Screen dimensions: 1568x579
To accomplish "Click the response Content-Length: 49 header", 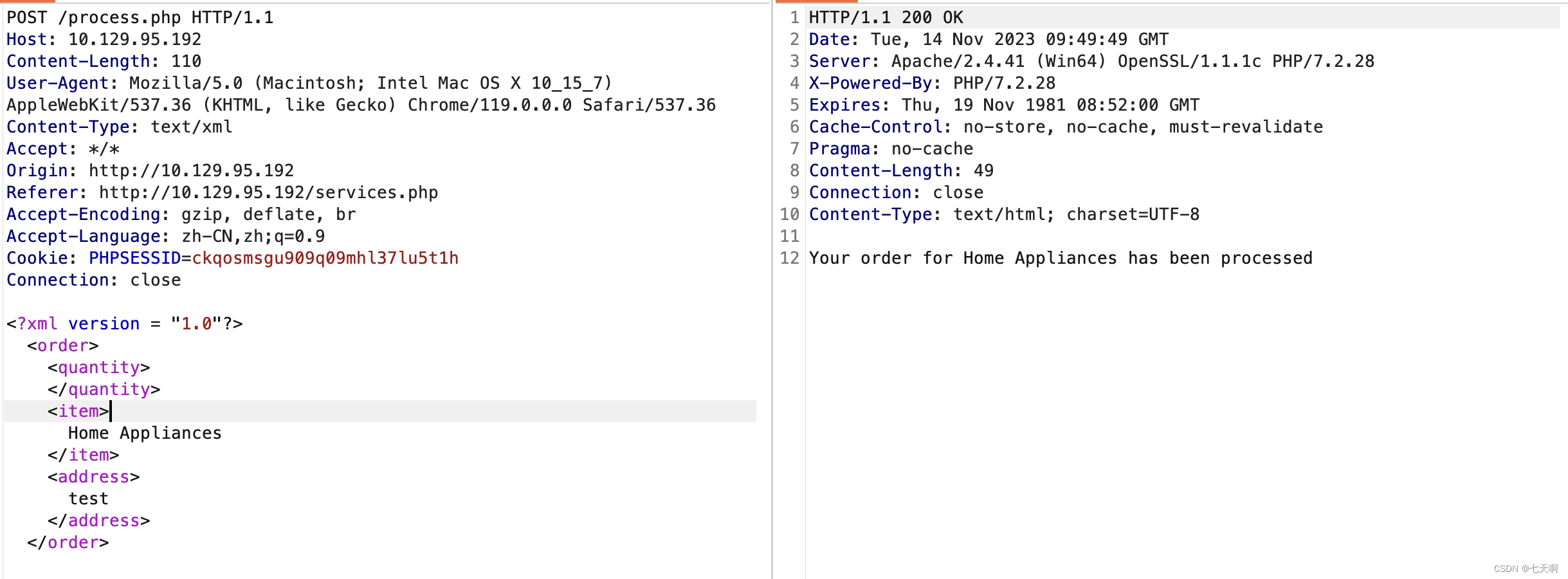I will click(902, 170).
